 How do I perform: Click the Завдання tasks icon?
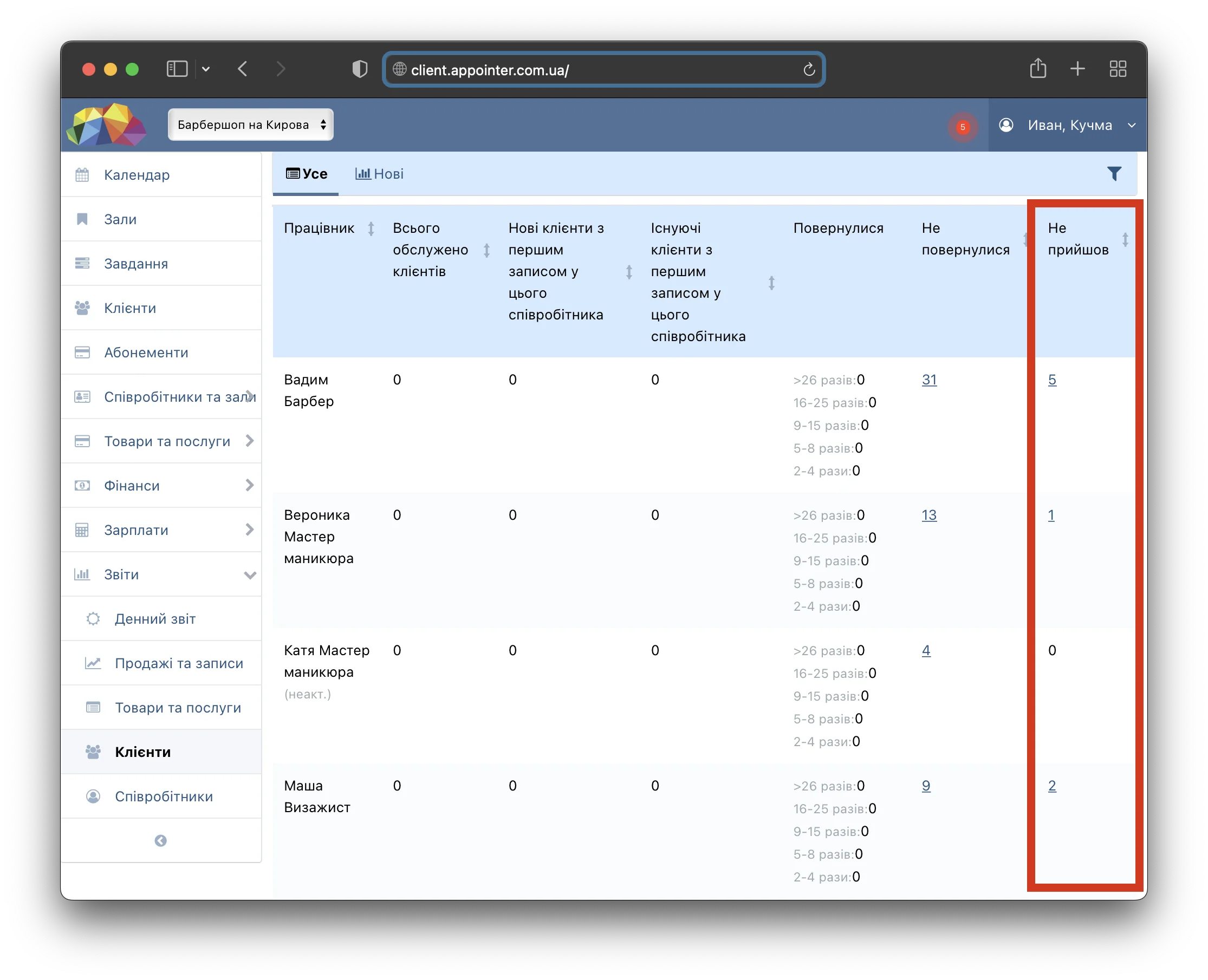pos(82,264)
